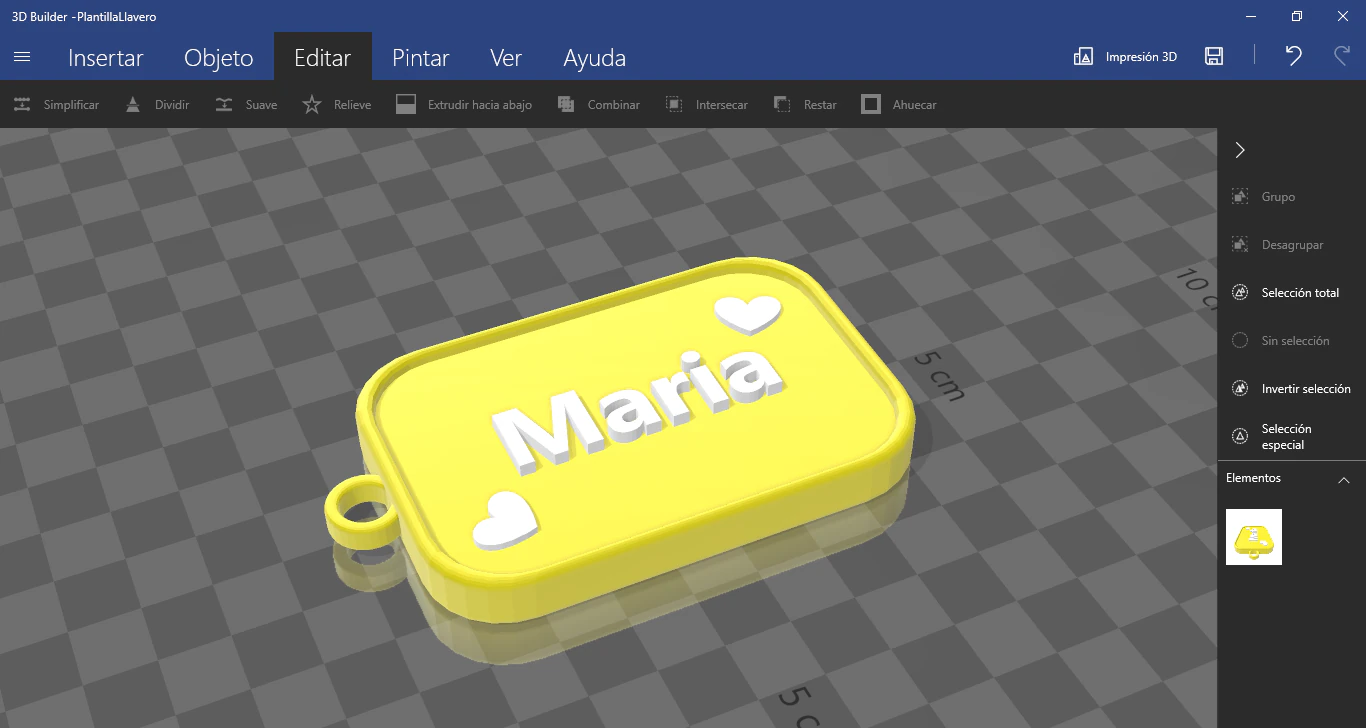Click the Desagrupar icon

(1240, 245)
